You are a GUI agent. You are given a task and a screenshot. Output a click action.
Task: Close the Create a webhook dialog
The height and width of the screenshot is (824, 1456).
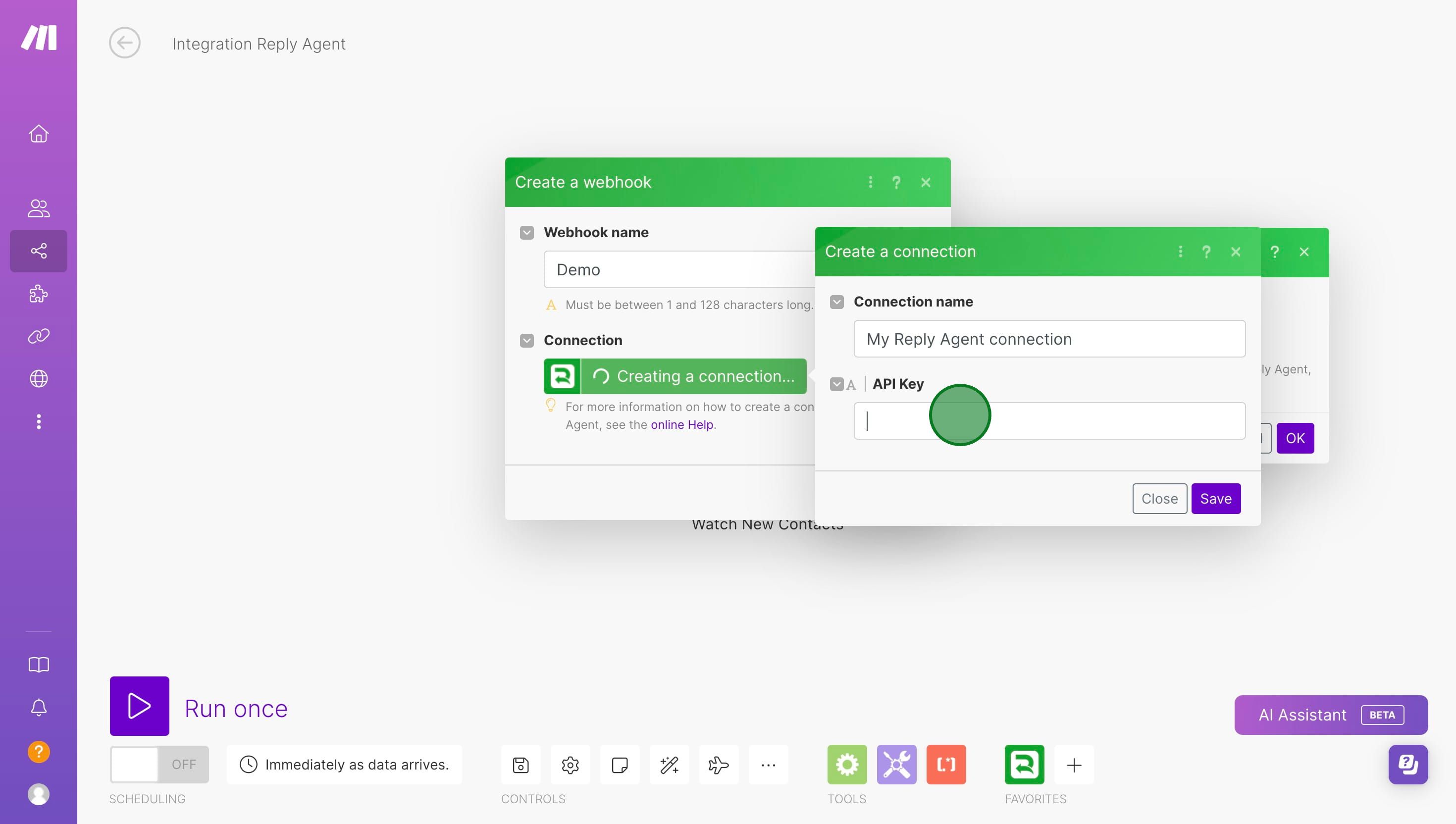(926, 182)
